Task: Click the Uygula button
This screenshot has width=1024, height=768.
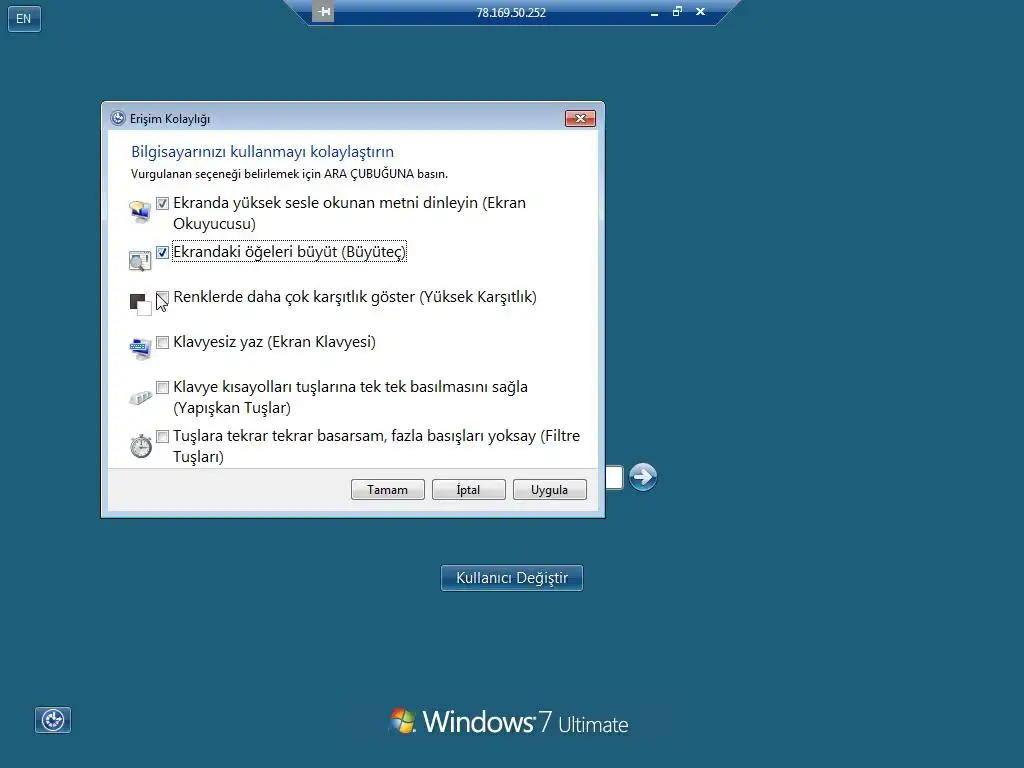Action: (549, 490)
